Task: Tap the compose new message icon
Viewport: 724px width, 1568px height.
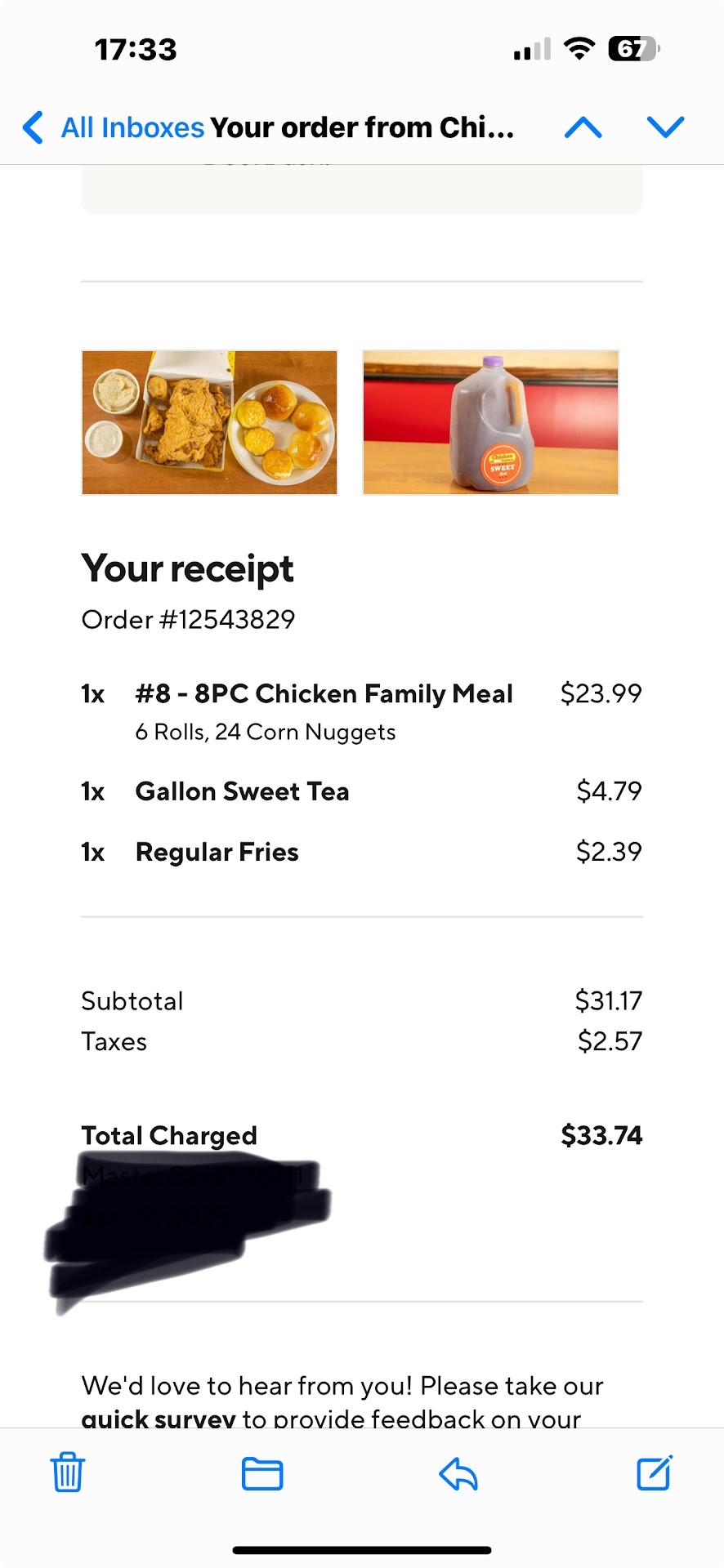Action: (x=655, y=1472)
